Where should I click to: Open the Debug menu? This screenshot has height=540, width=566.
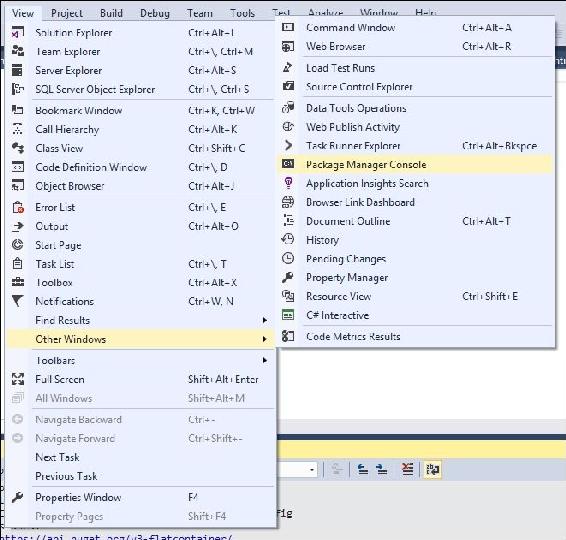(154, 13)
